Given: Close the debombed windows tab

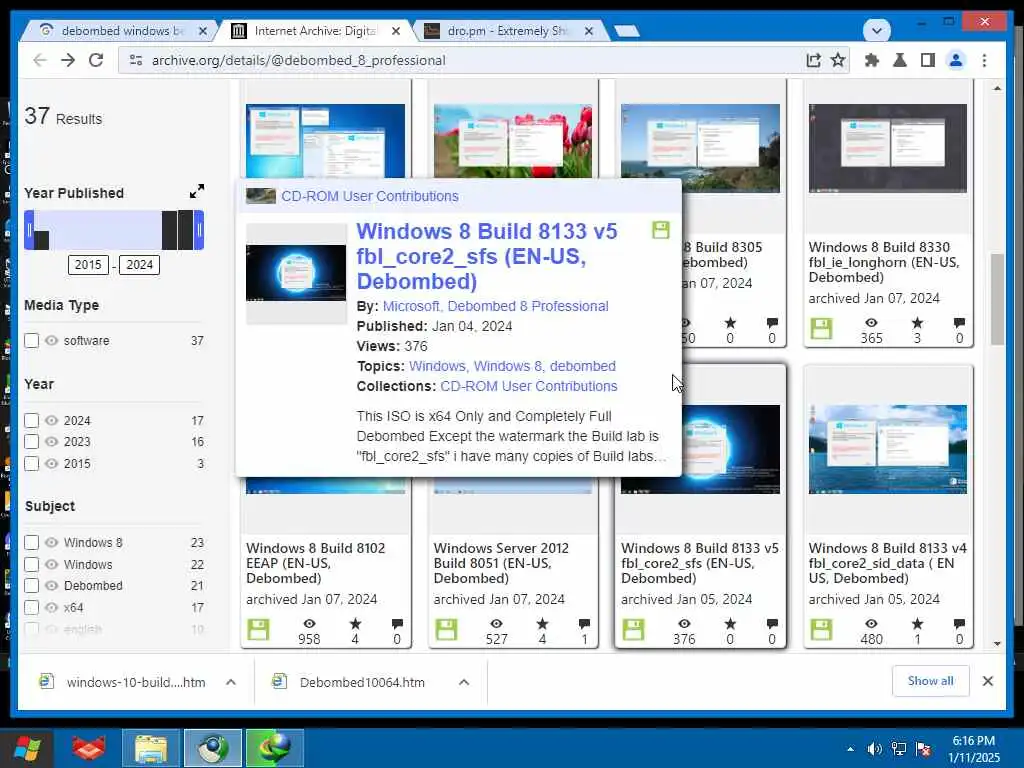Looking at the screenshot, I should point(202,31).
